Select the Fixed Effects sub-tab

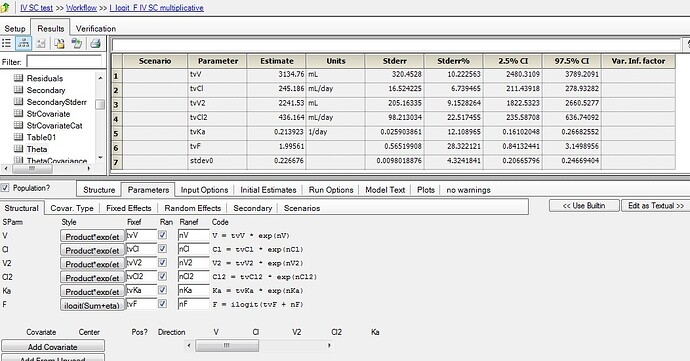[128, 208]
